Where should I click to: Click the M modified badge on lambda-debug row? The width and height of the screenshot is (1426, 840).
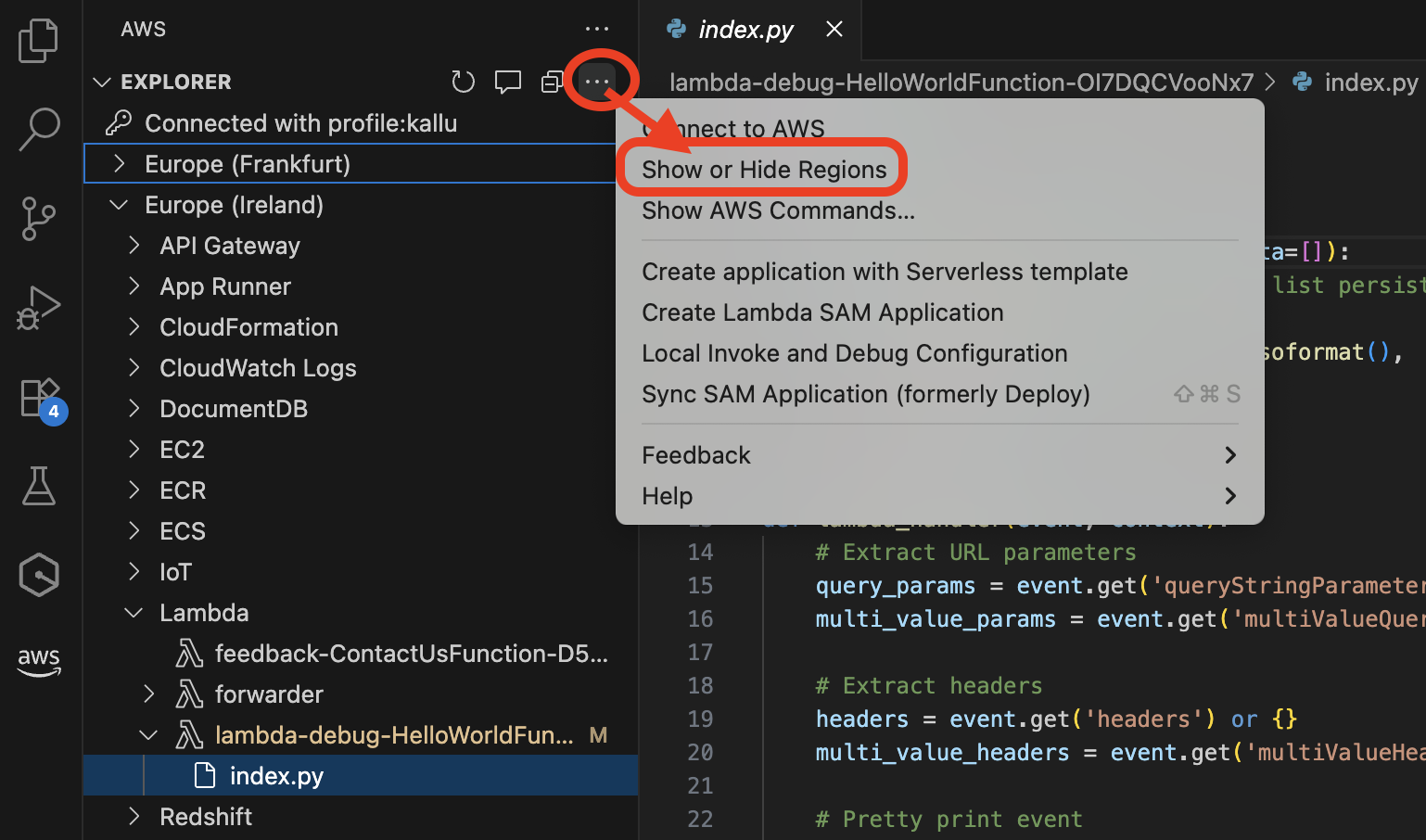[x=598, y=735]
